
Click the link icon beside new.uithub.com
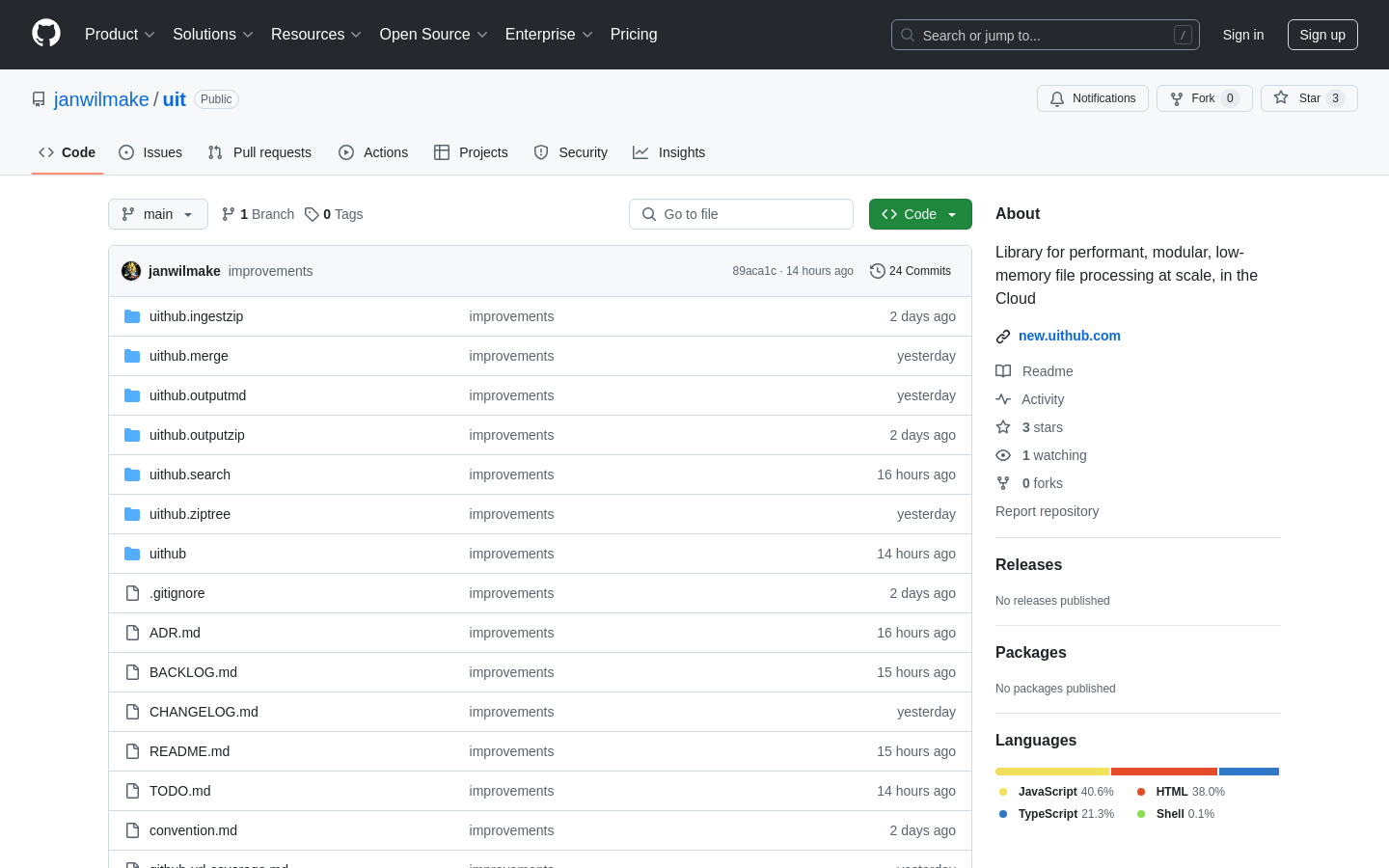click(1003, 337)
